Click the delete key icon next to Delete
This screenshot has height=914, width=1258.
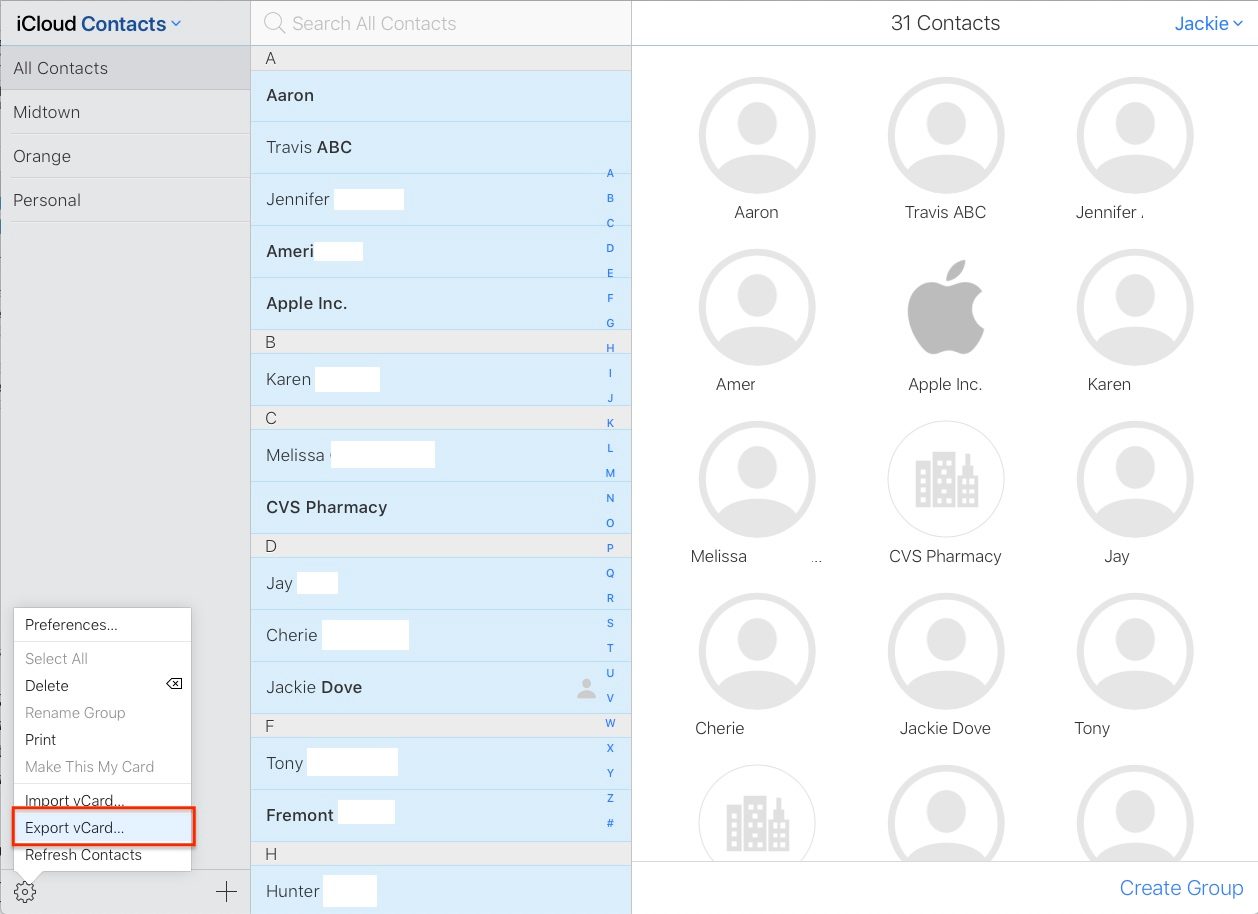point(174,685)
